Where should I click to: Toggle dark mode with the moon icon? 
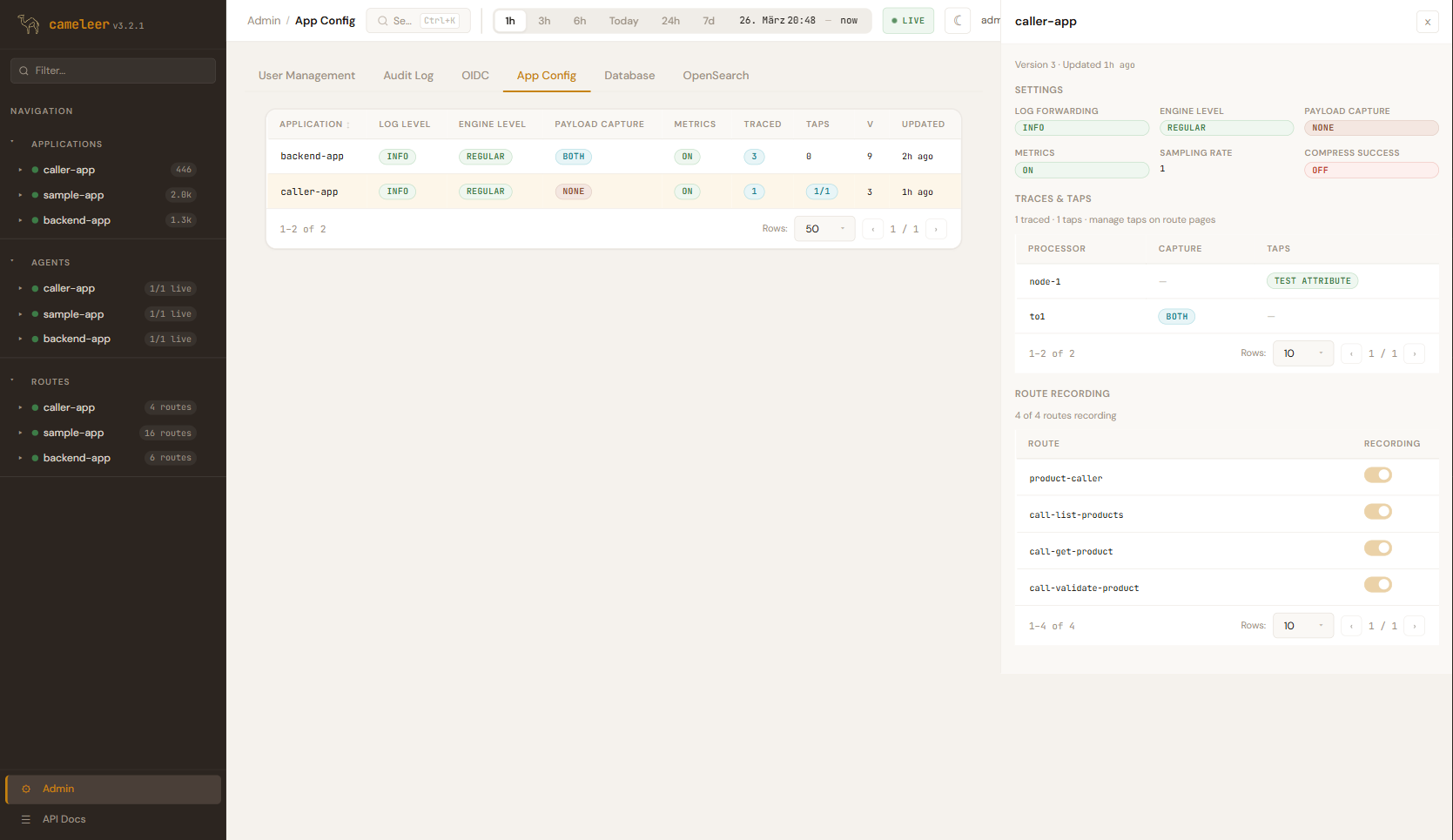pos(958,21)
